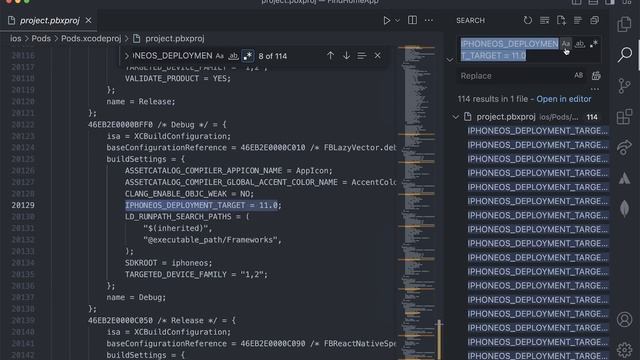Image resolution: width=640 pixels, height=360 pixels.
Task: Select the ios breadcrumb
Action: [16, 38]
